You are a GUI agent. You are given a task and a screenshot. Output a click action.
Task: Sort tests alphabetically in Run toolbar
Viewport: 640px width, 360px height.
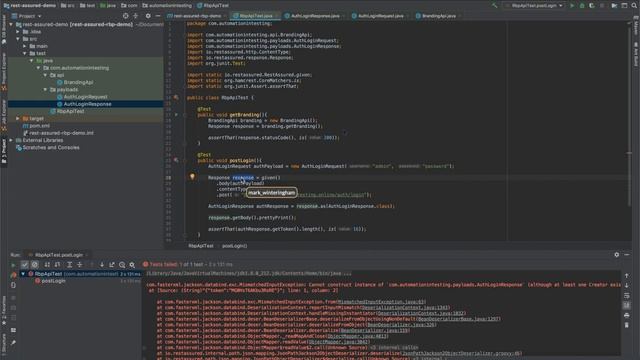pyautogui.click(x=47, y=265)
